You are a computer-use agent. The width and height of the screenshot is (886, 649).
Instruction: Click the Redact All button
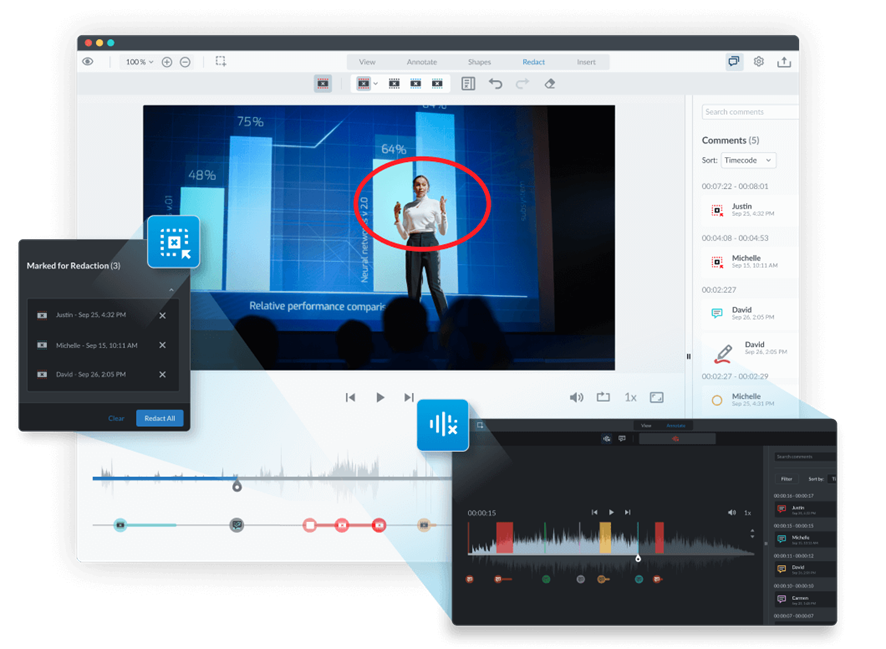click(x=159, y=419)
